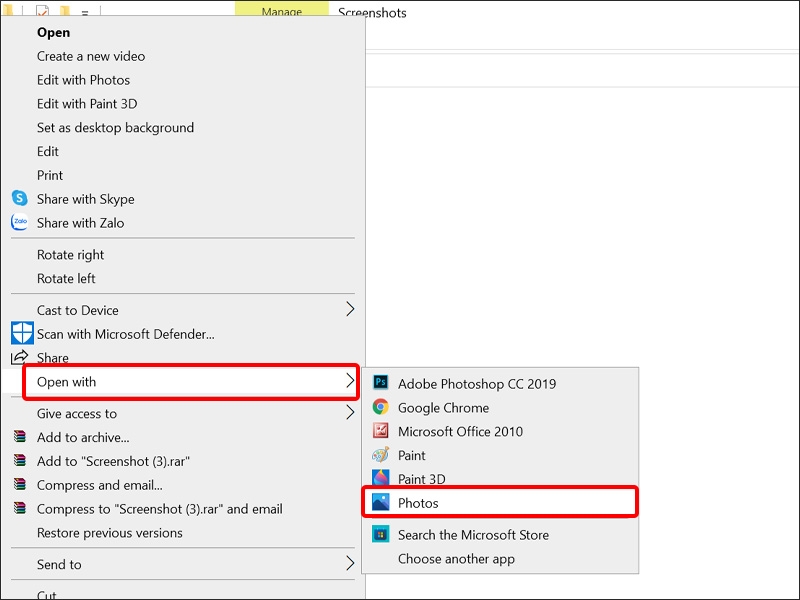800x600 pixels.
Task: Open with Paint 3D
Action: [421, 479]
